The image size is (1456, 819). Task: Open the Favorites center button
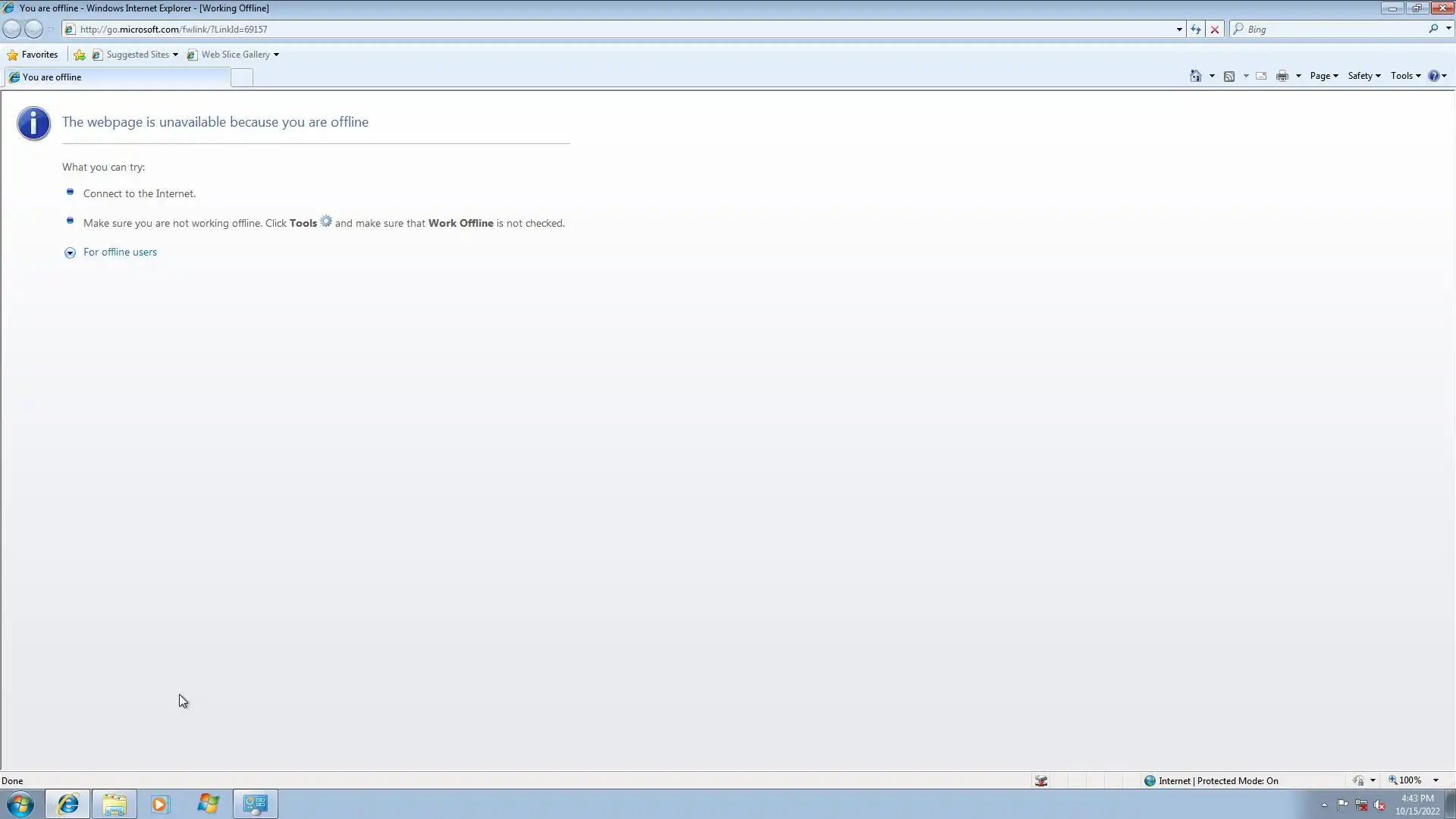(33, 55)
